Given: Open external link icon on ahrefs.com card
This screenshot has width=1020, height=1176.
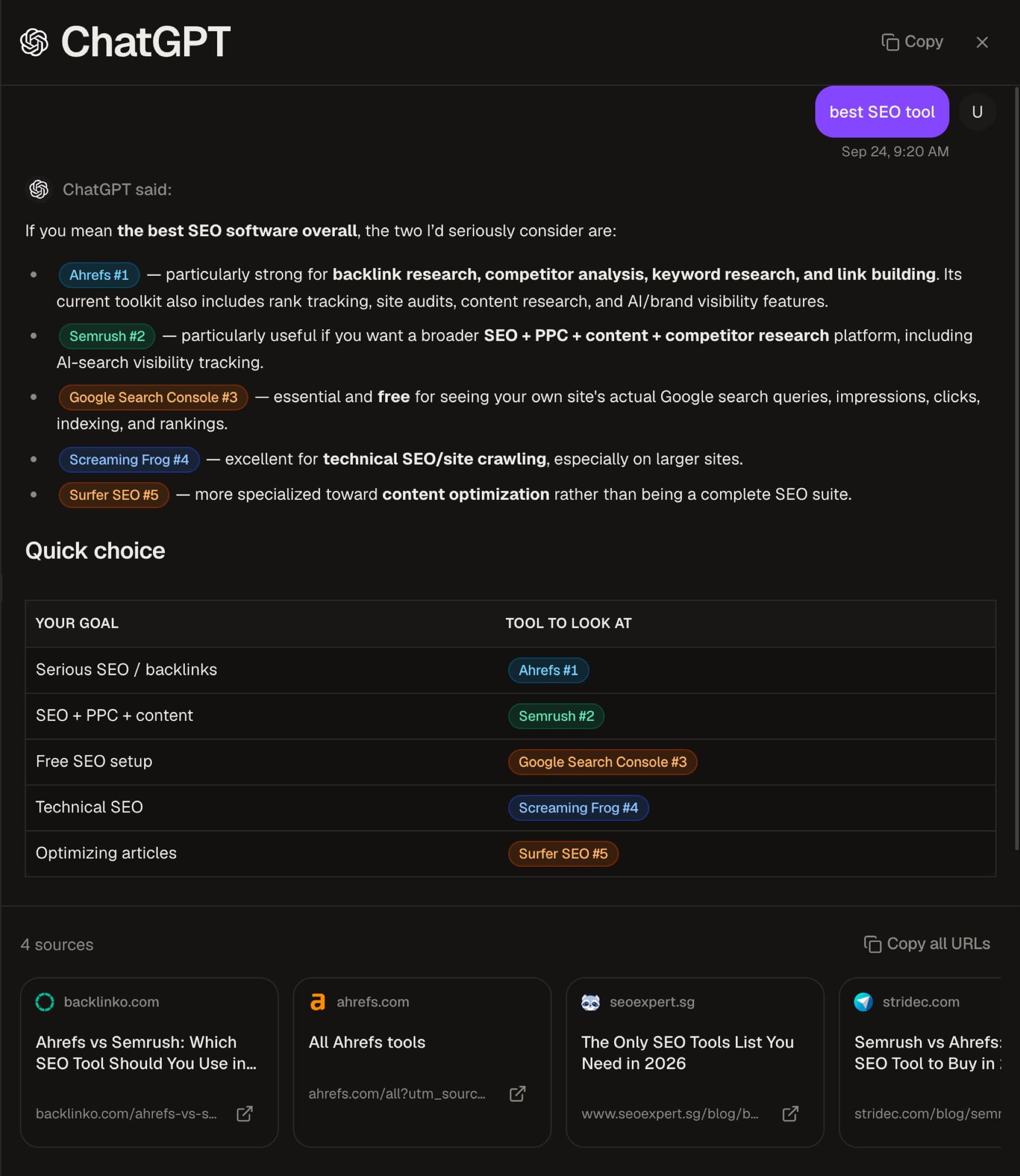Looking at the screenshot, I should (x=517, y=1094).
